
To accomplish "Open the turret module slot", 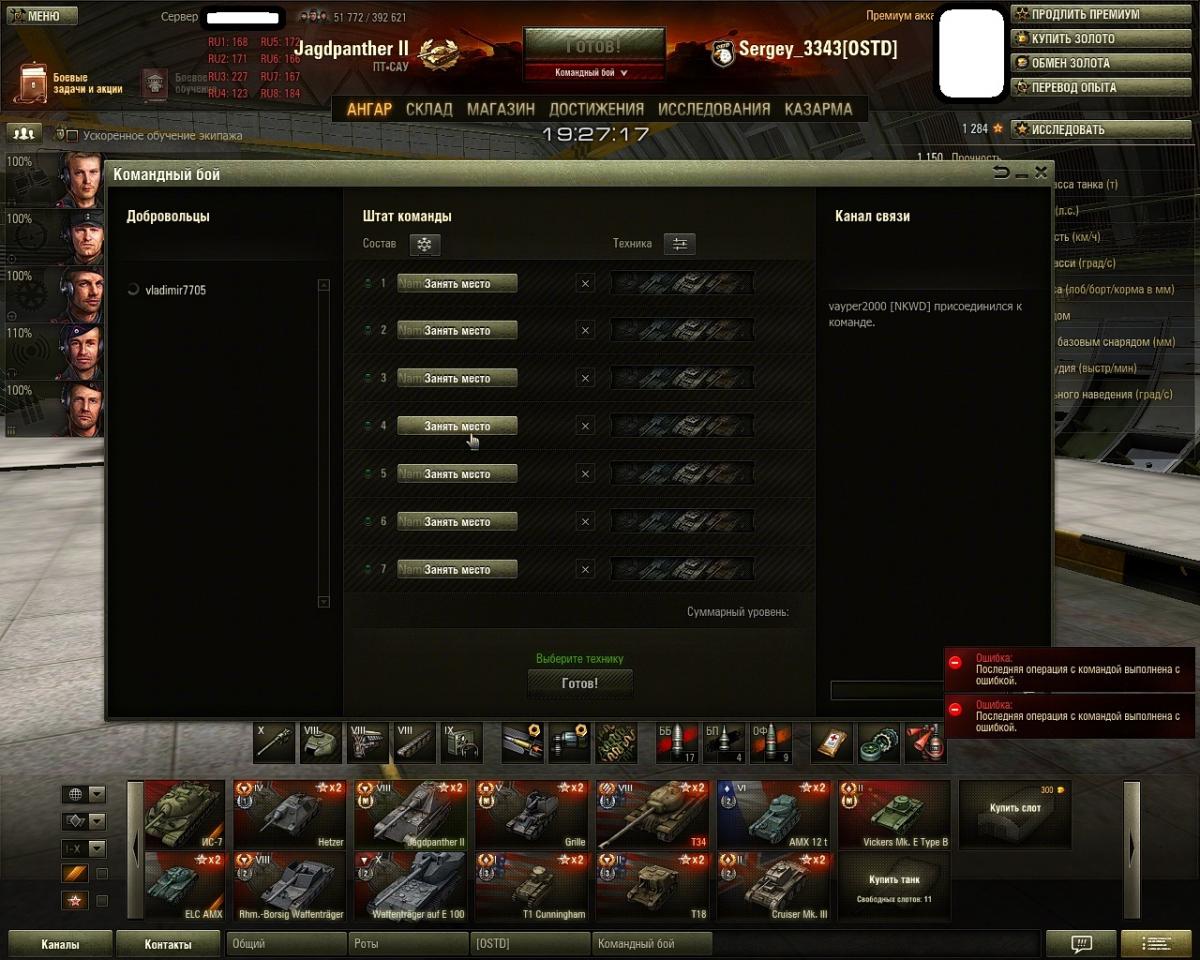I will [321, 743].
